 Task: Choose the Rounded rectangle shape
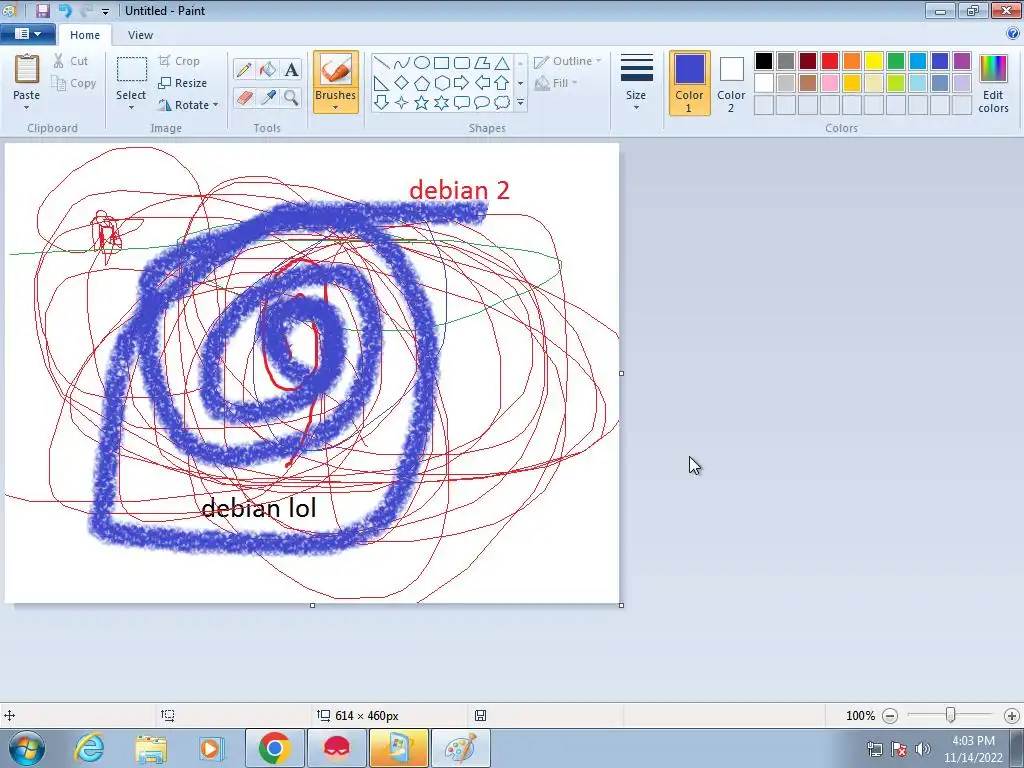click(x=462, y=63)
